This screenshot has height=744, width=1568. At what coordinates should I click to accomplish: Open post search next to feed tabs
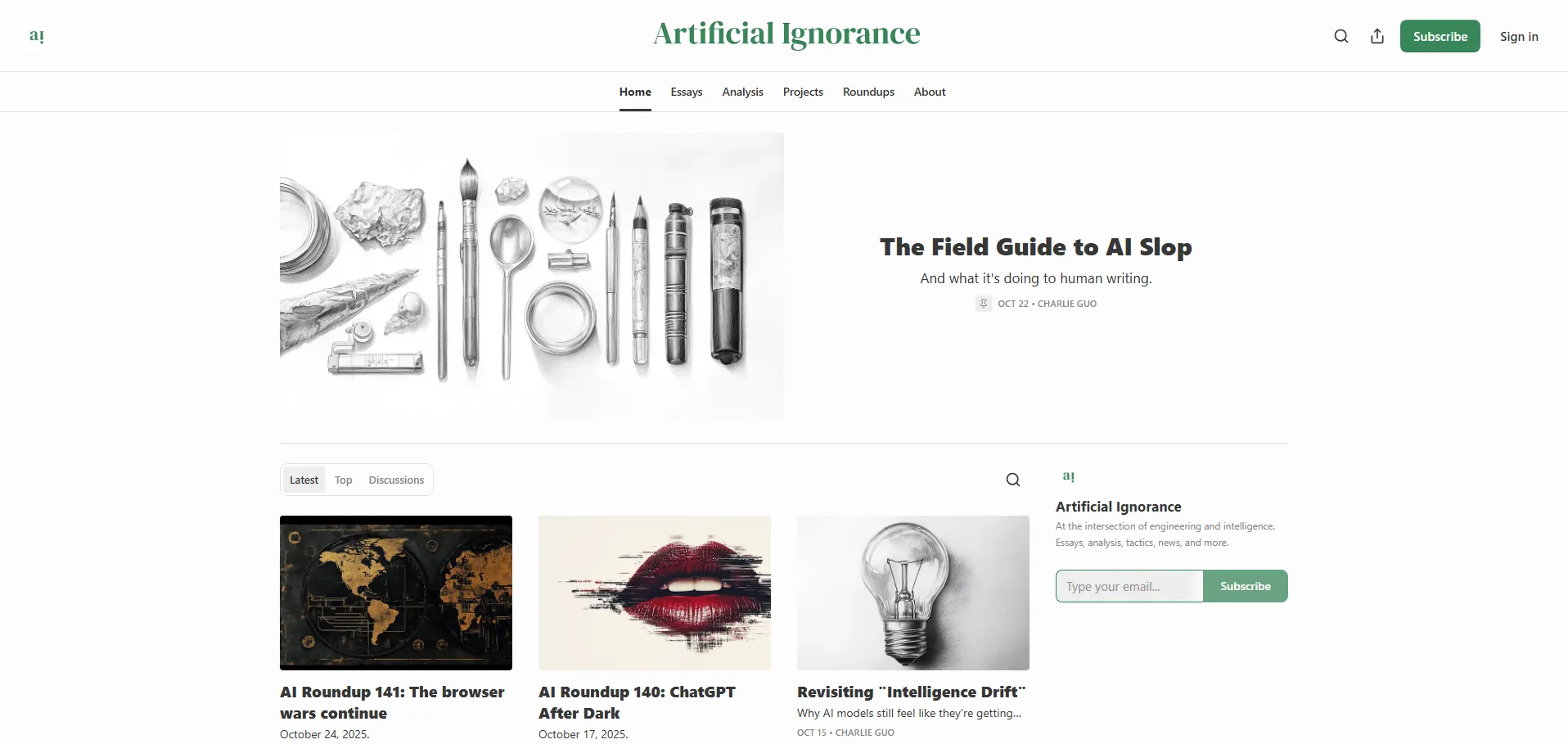(x=1013, y=480)
